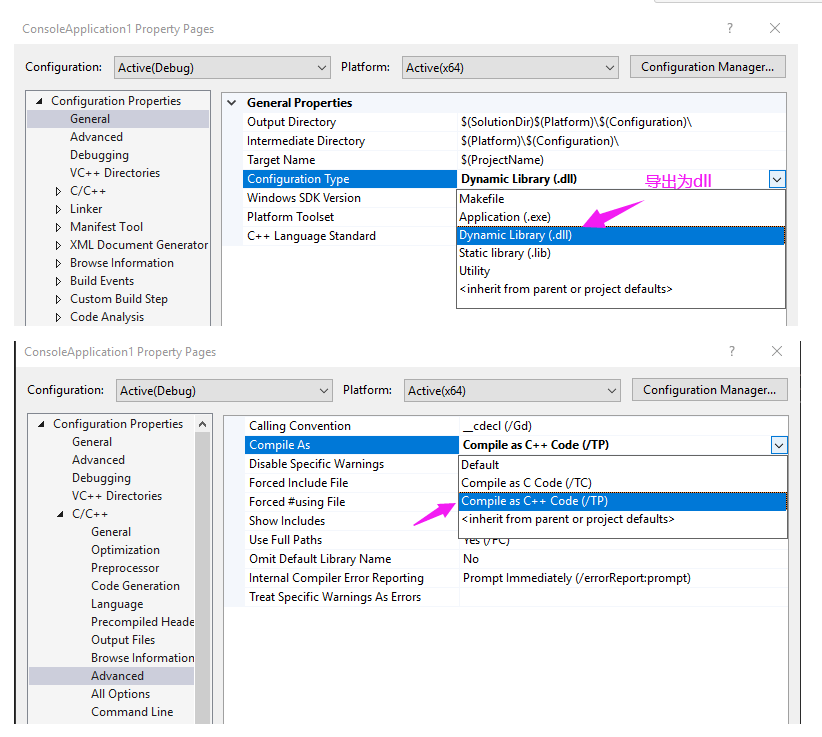Click the Compile As dropdown arrow
Image resolution: width=822 pixels, height=737 pixels.
[779, 445]
